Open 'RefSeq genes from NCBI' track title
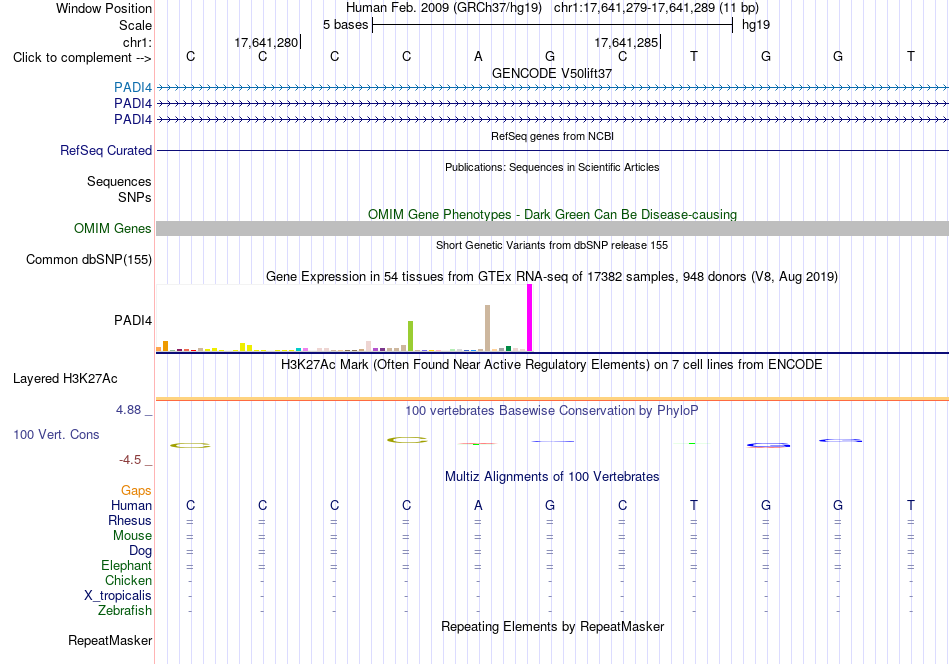This screenshot has height=664, width=950. (552, 136)
